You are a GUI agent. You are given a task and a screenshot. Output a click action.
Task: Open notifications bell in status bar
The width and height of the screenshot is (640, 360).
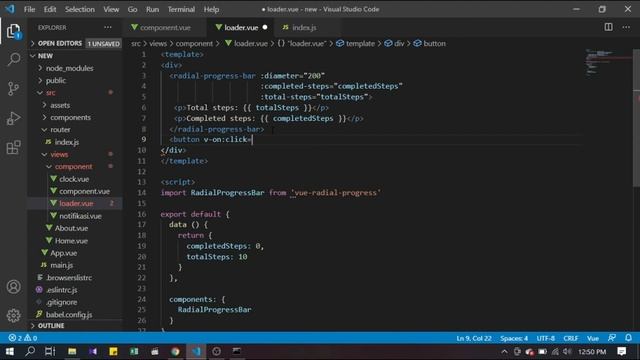[629, 338]
